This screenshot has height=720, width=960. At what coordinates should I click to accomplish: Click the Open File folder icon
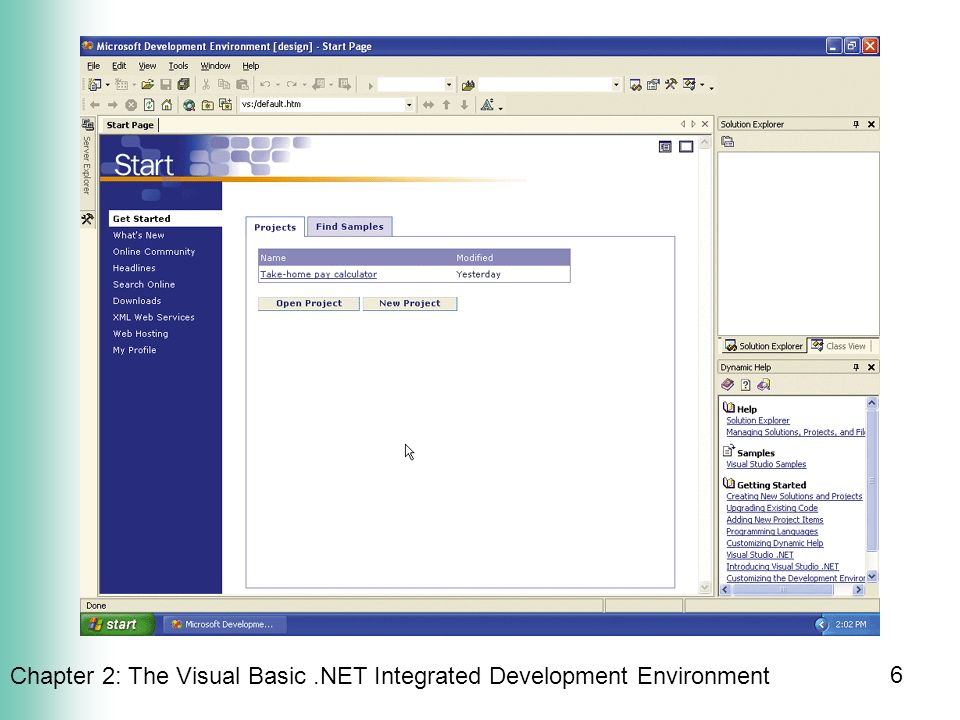[x=148, y=84]
